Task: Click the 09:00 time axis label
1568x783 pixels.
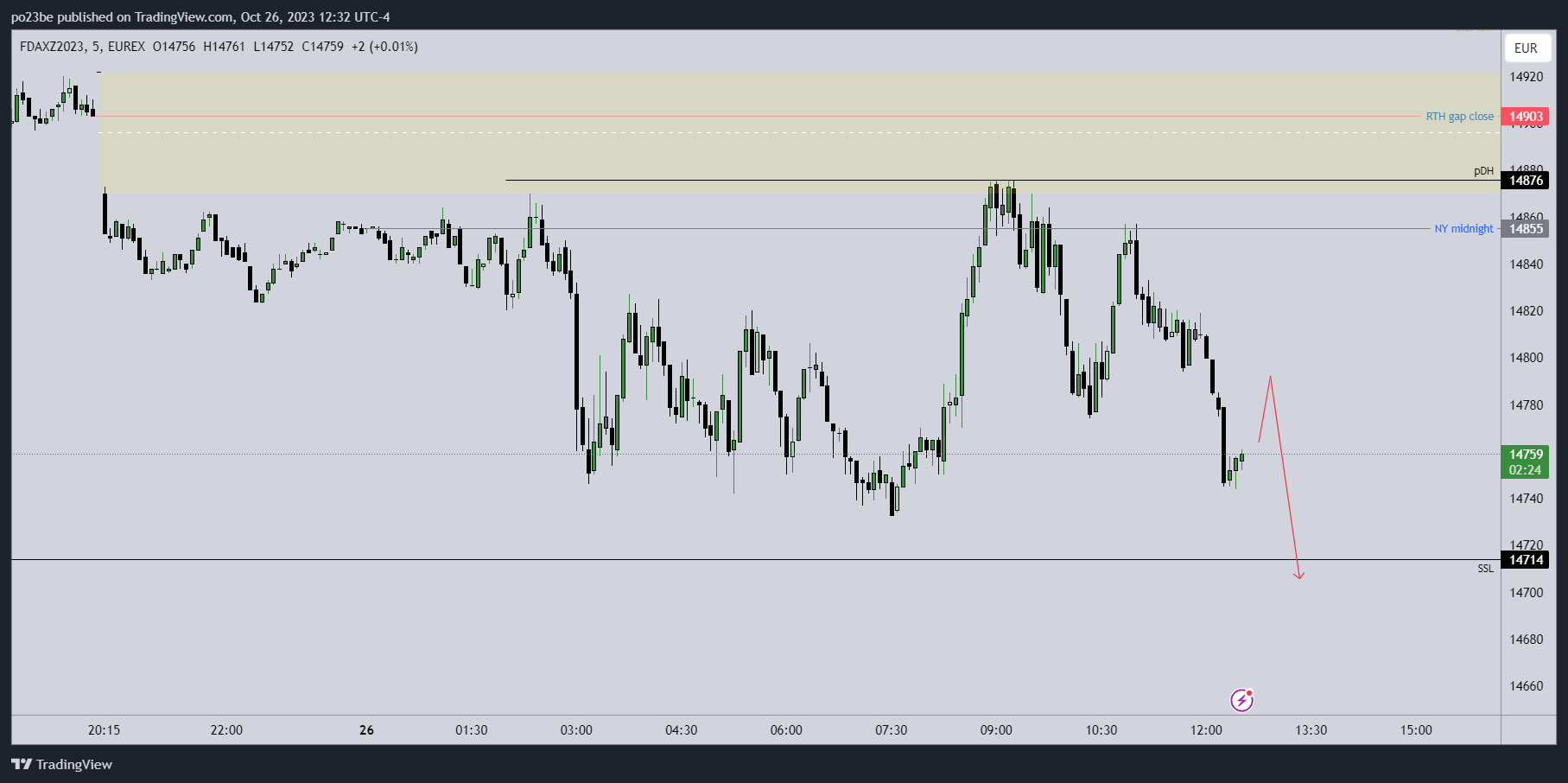Action: coord(996,730)
